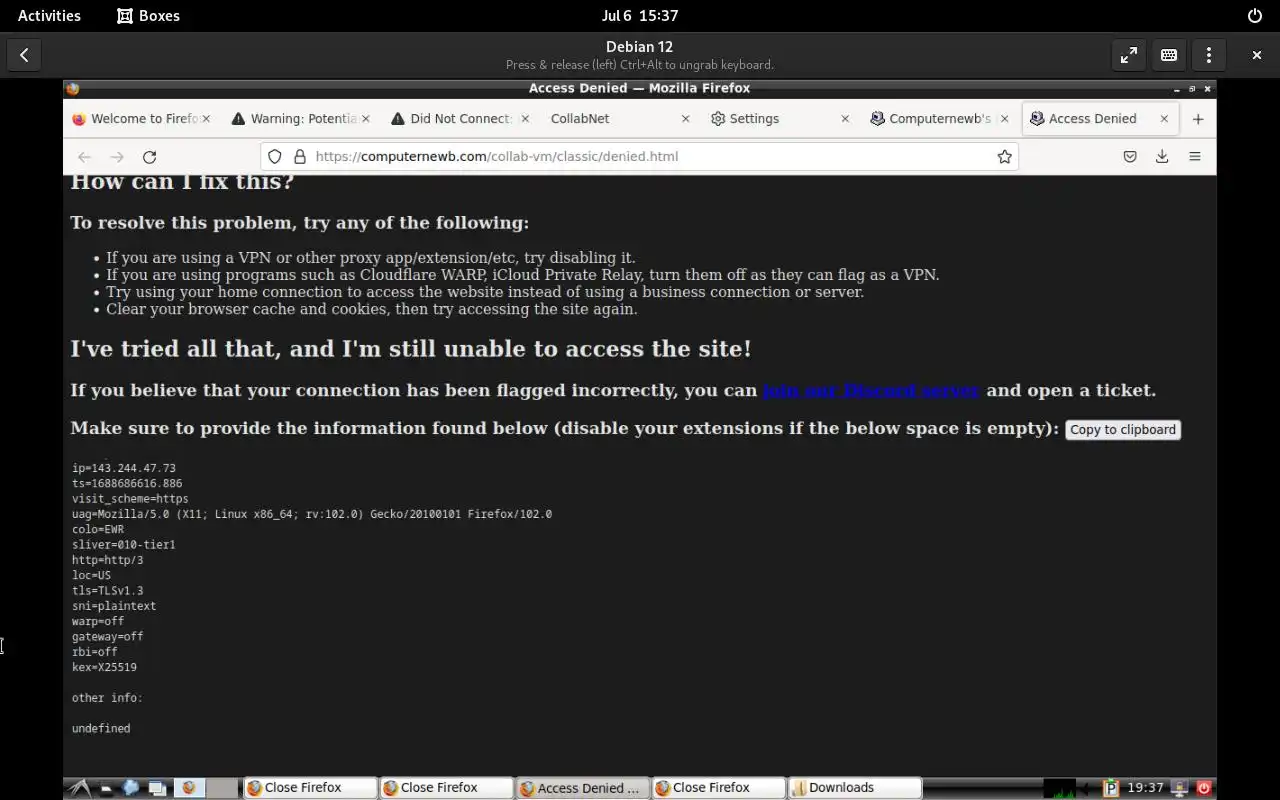
Task: Toggle fullscreen for the Debian 12 VM
Action: pos(1129,55)
